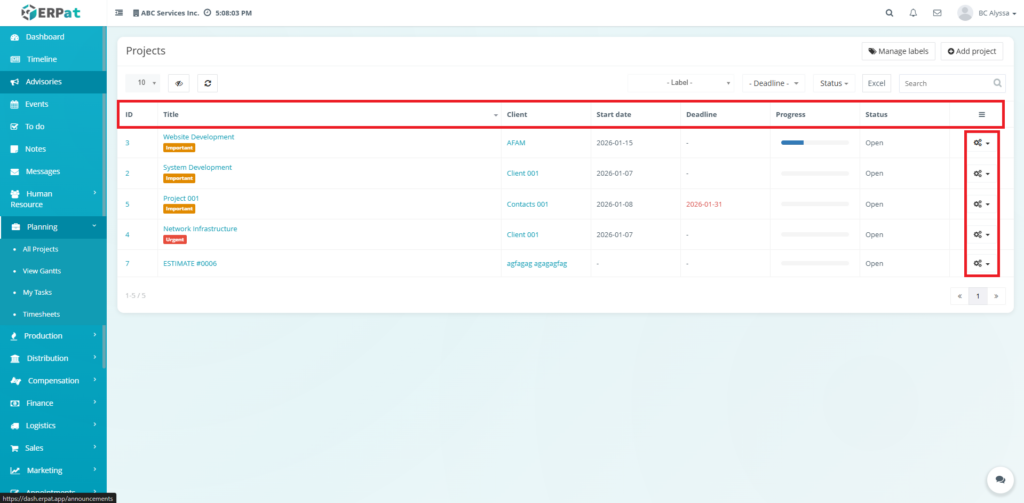Expand the Status filter dropdown
This screenshot has height=503, width=1024.
[x=834, y=83]
